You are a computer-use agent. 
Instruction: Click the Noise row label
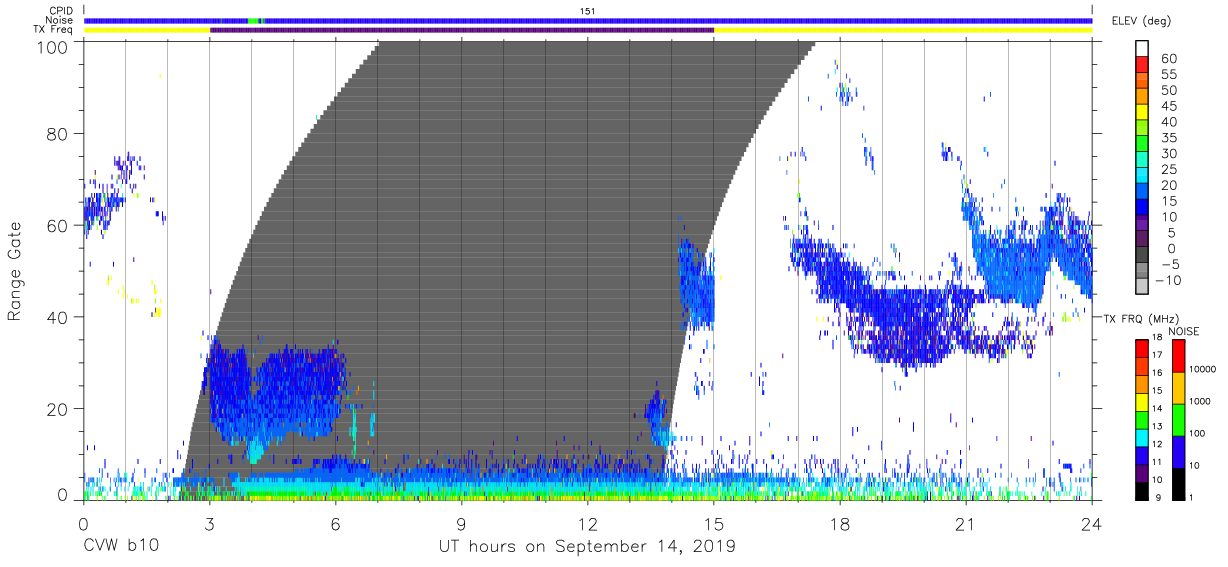coord(59,20)
